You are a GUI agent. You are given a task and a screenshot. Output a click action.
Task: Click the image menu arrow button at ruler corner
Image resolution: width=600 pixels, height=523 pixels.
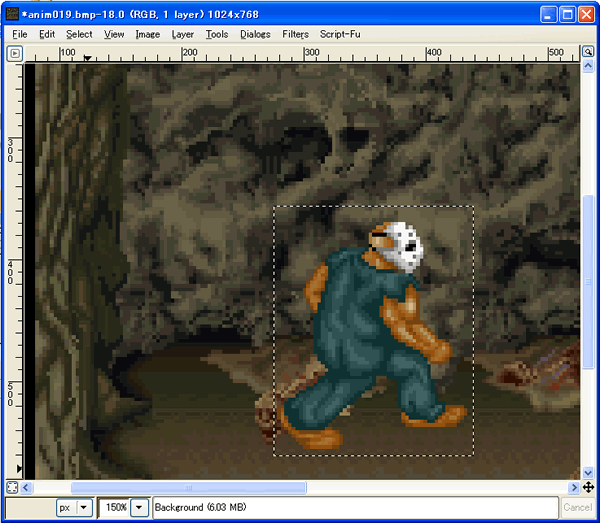15,54
